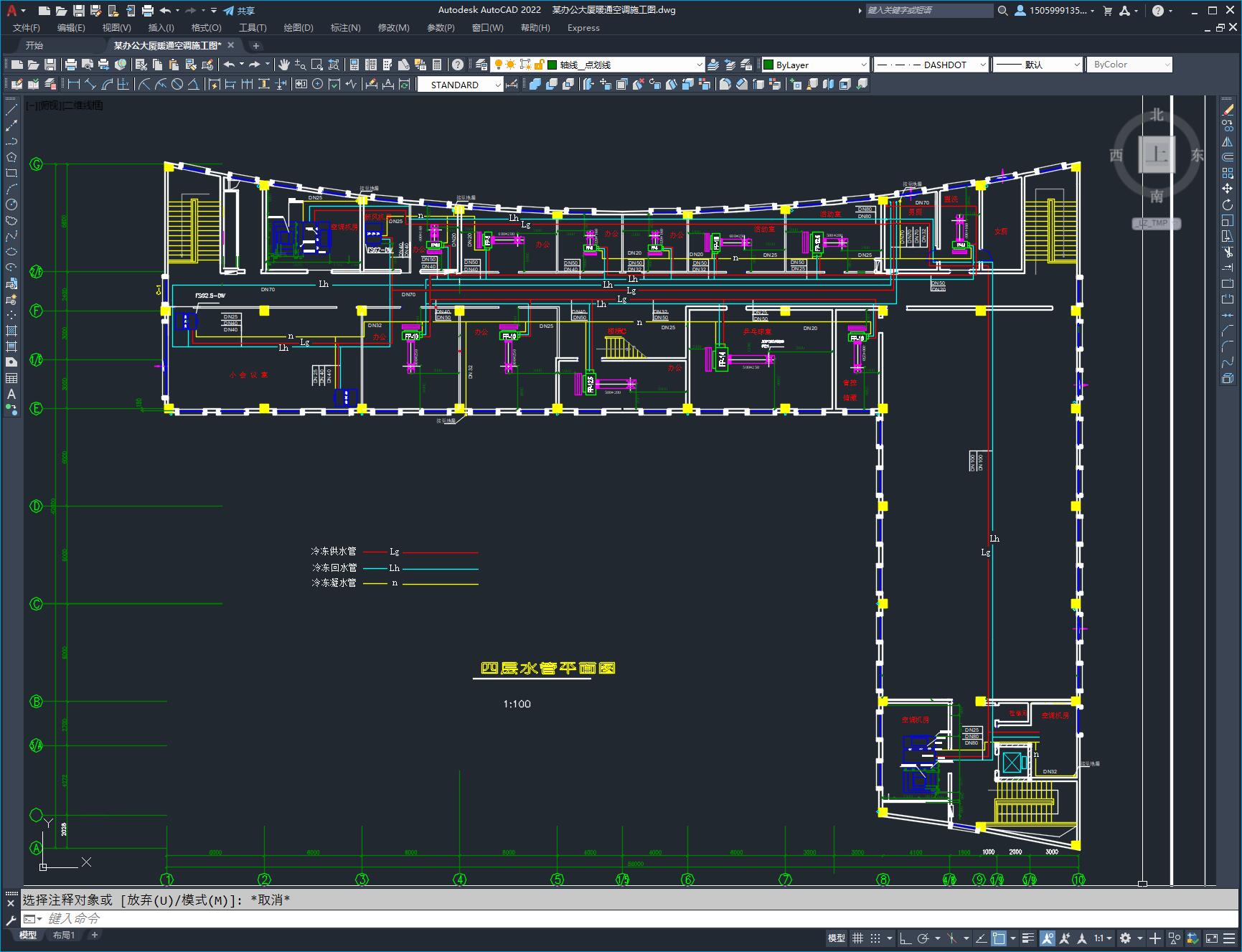Click the green ByLayer color swatch
Screen dimensions: 1242x952
pos(768,65)
